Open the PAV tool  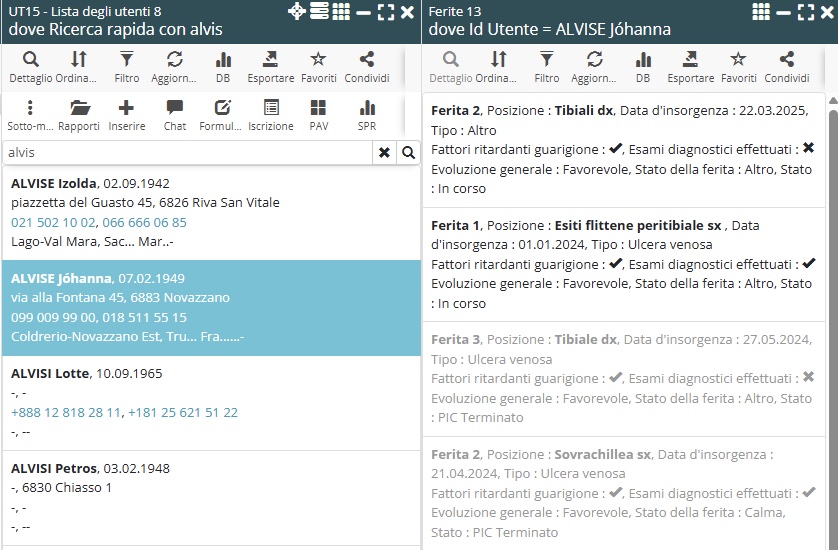click(318, 116)
